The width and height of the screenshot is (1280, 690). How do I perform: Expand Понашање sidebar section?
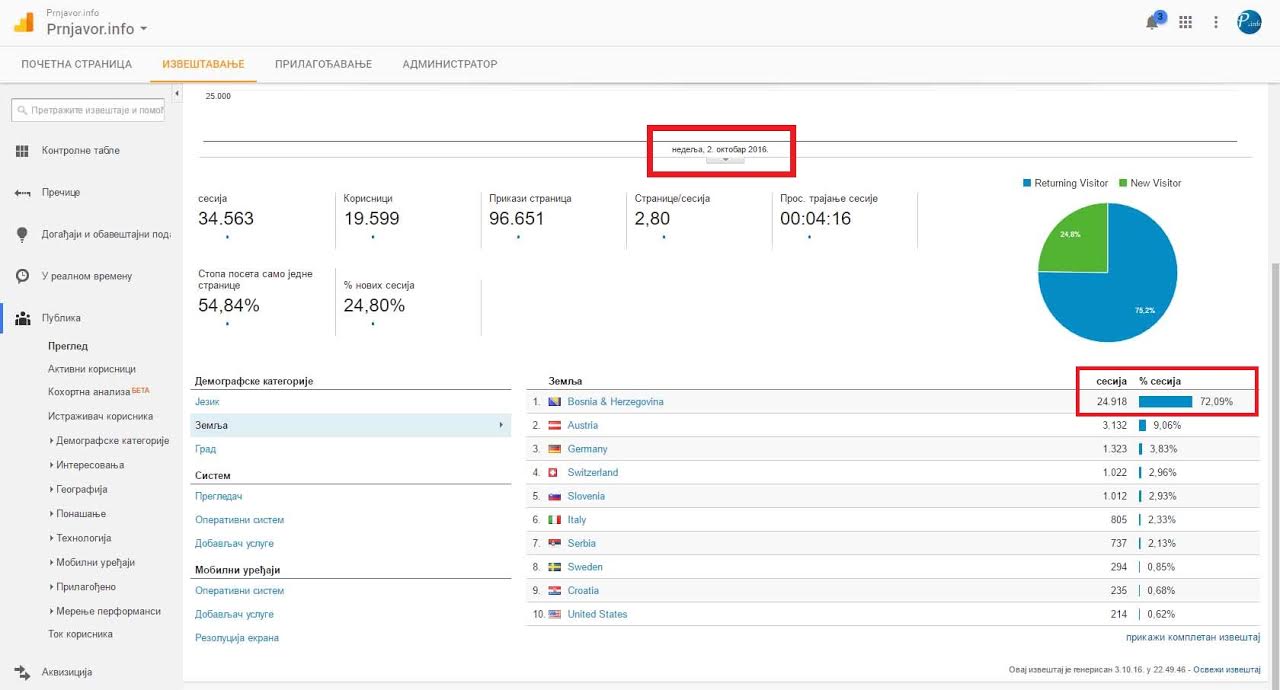(77, 514)
